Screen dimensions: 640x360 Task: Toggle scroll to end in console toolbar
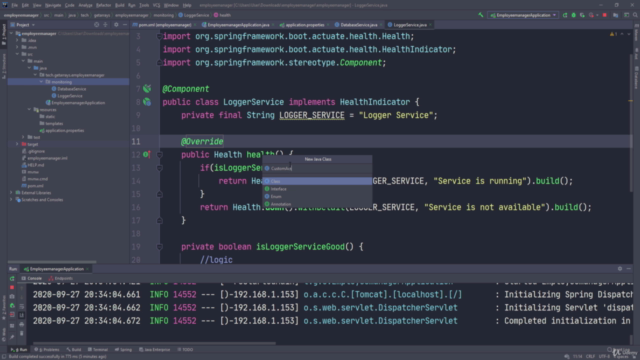click(22, 315)
